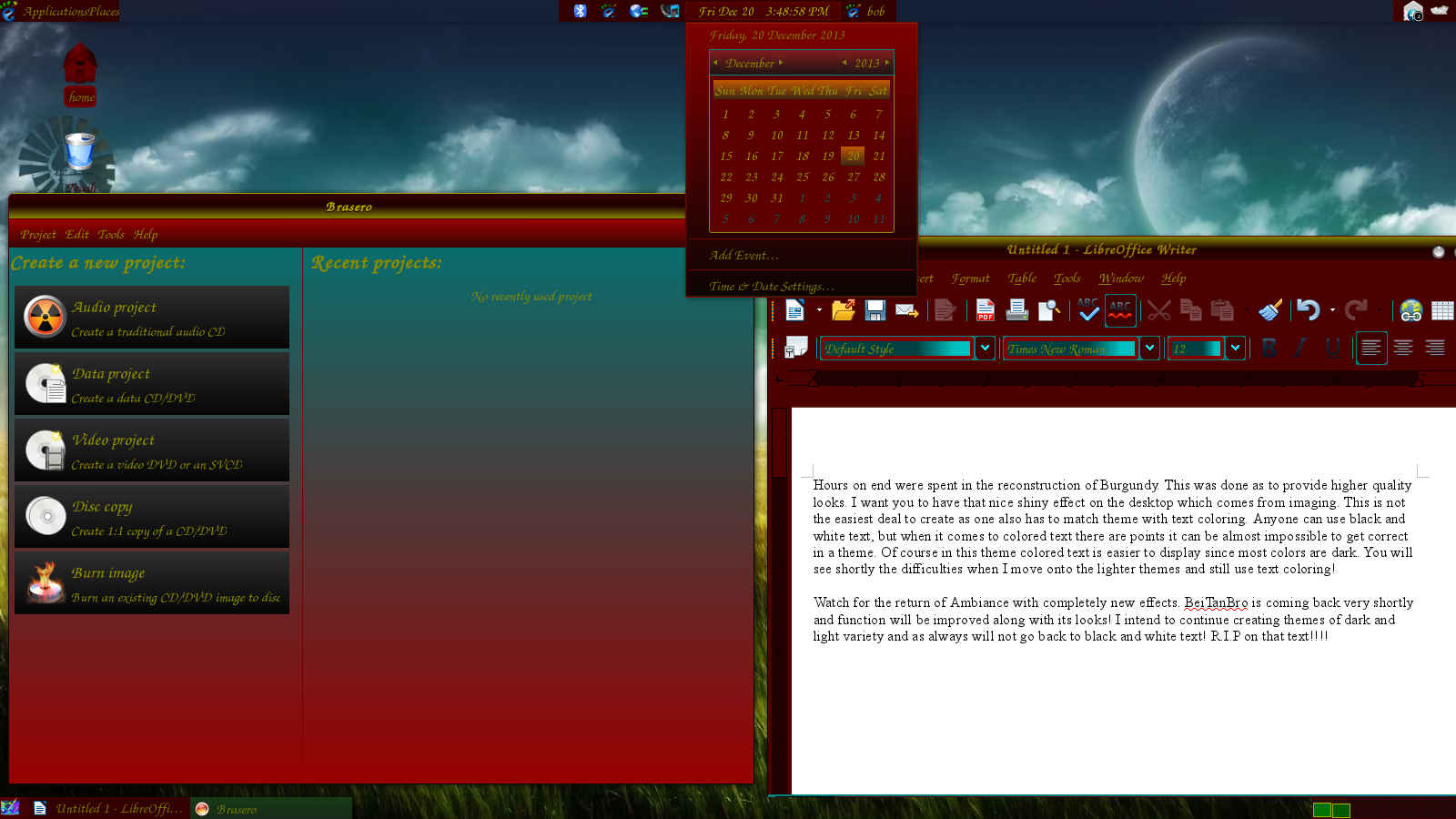Save the document with the floppy disk icon
1456x819 pixels.
point(875,310)
